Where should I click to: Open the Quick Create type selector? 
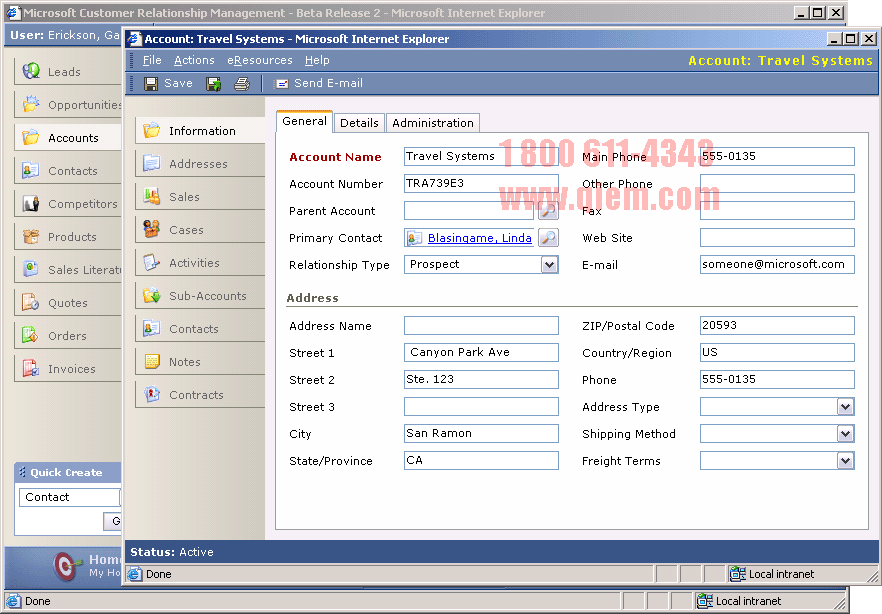70,497
